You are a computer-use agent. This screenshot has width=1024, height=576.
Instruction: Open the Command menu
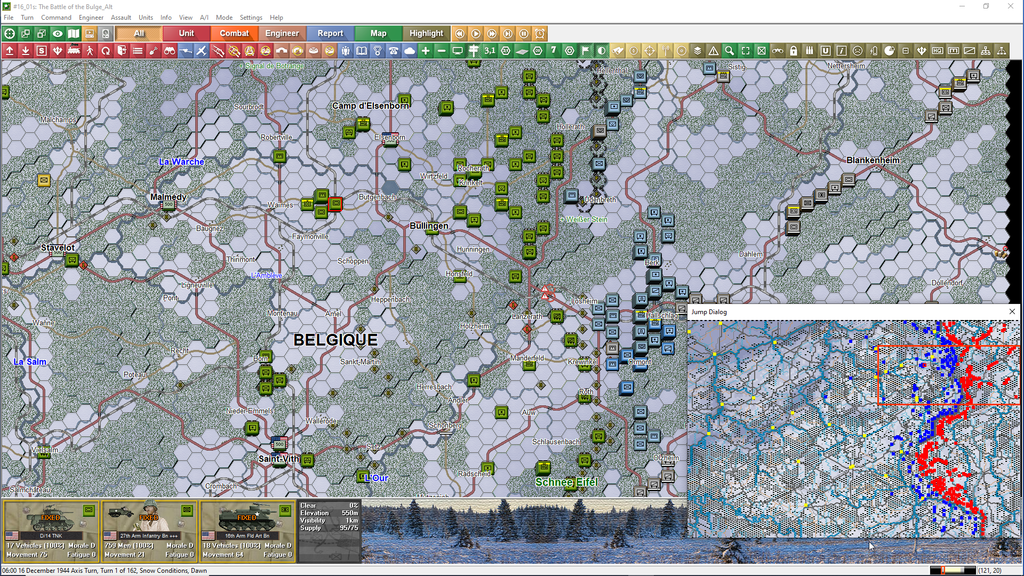[56, 18]
